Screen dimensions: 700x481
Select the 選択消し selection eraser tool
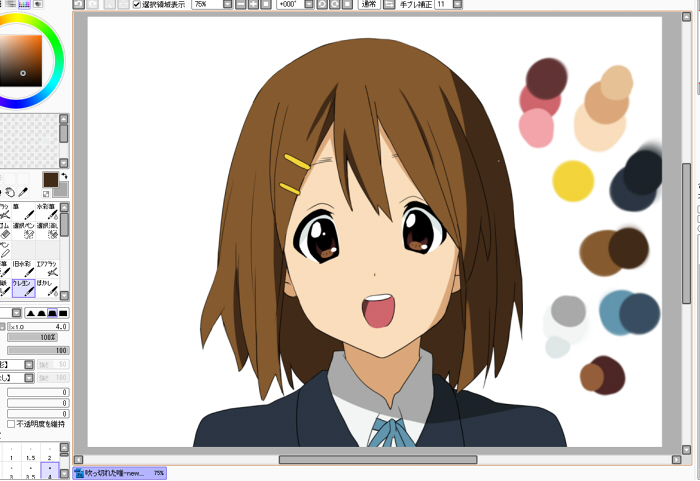[x=47, y=230]
